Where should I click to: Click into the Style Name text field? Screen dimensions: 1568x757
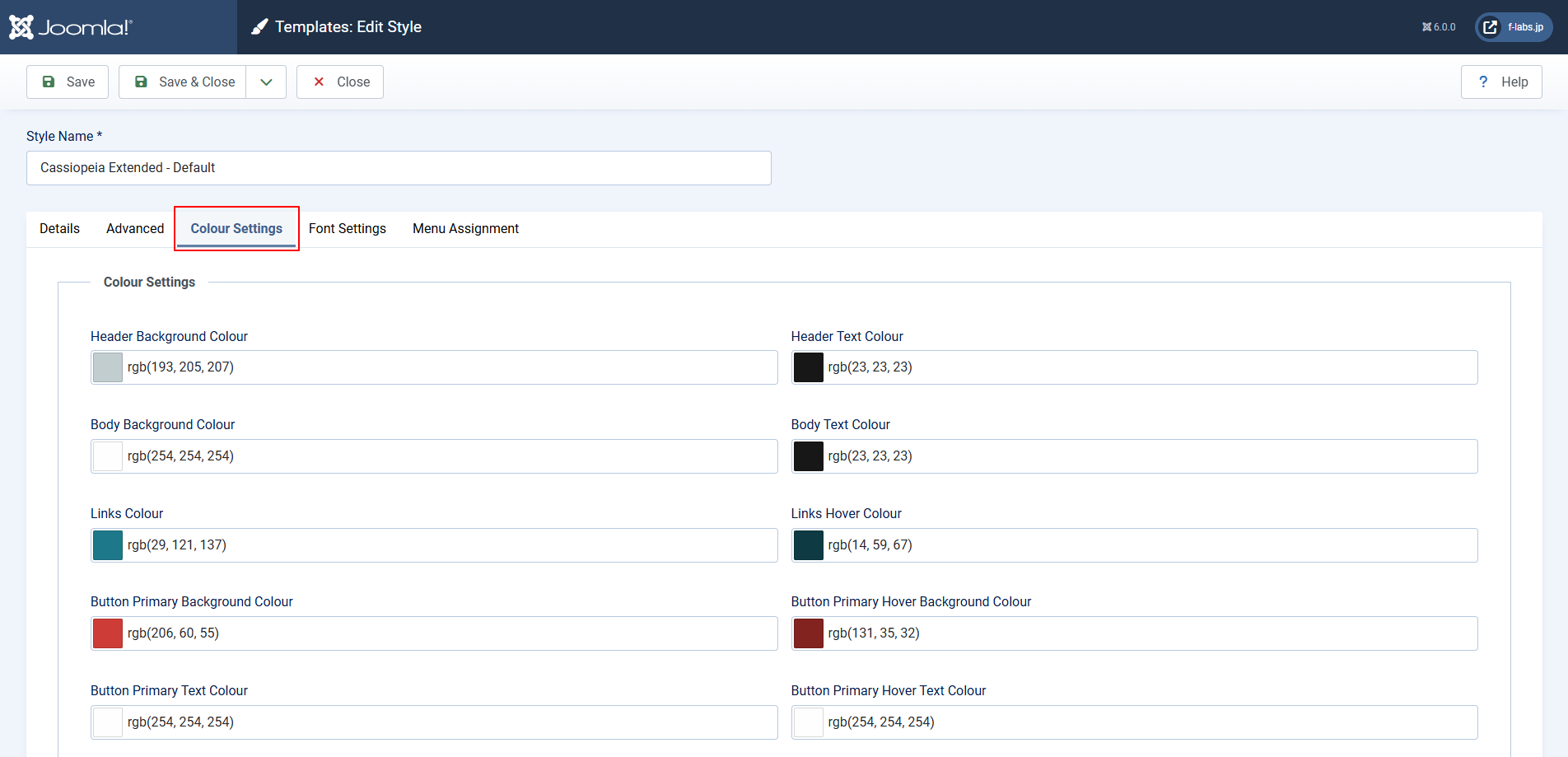coord(399,168)
